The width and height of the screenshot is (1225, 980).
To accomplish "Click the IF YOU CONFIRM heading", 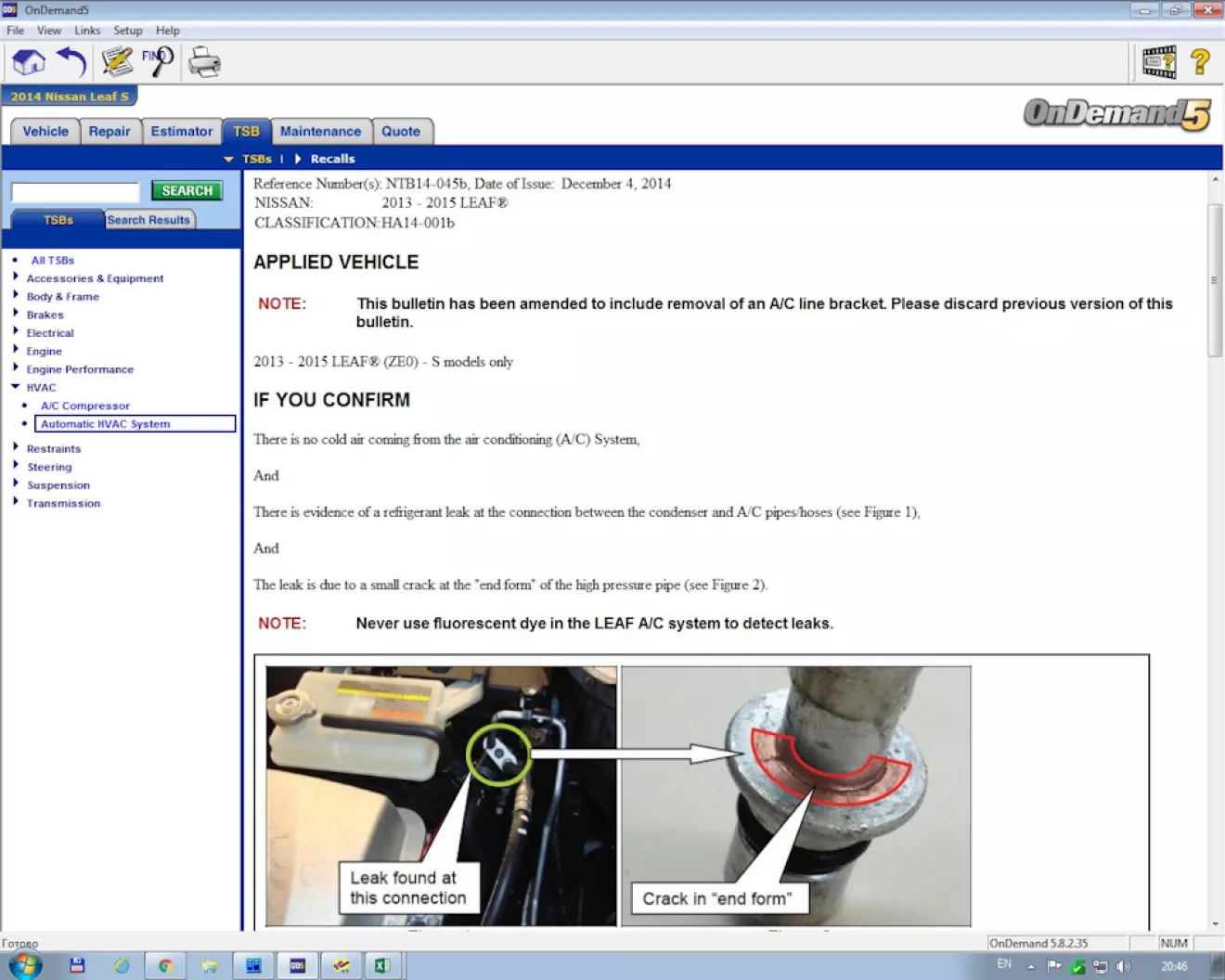I will (x=331, y=400).
